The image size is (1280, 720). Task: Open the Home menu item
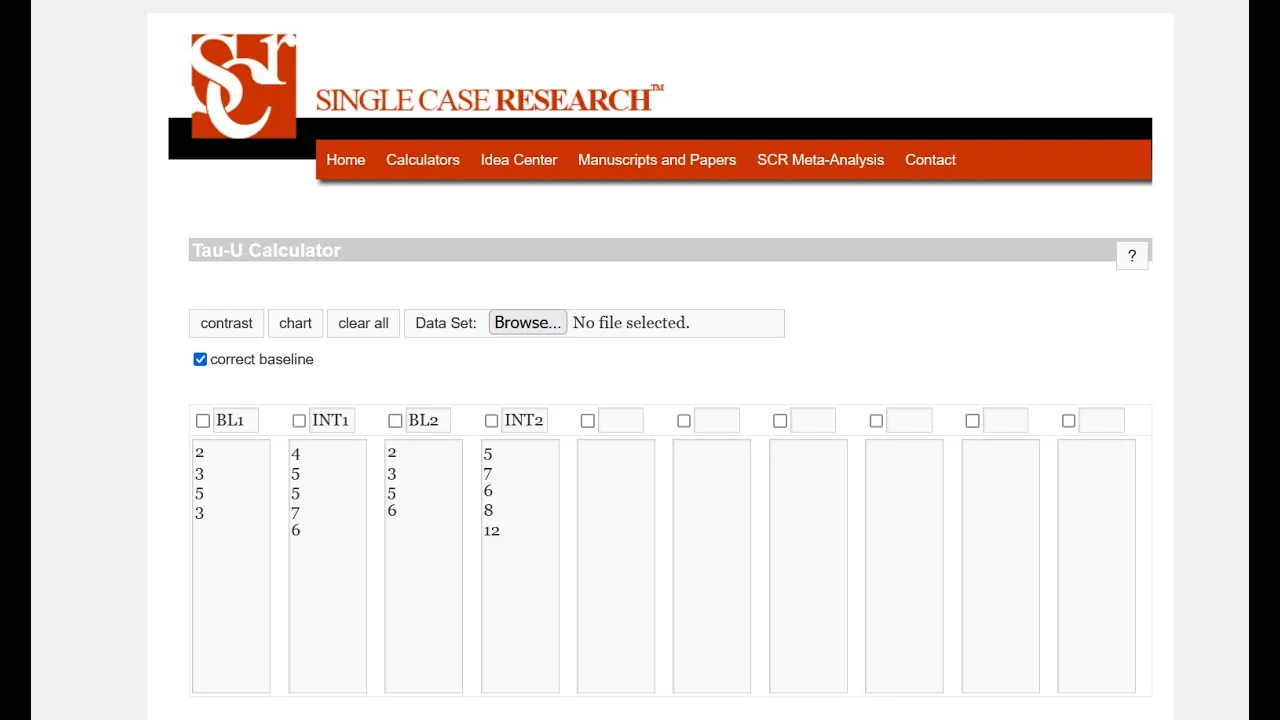tap(346, 160)
